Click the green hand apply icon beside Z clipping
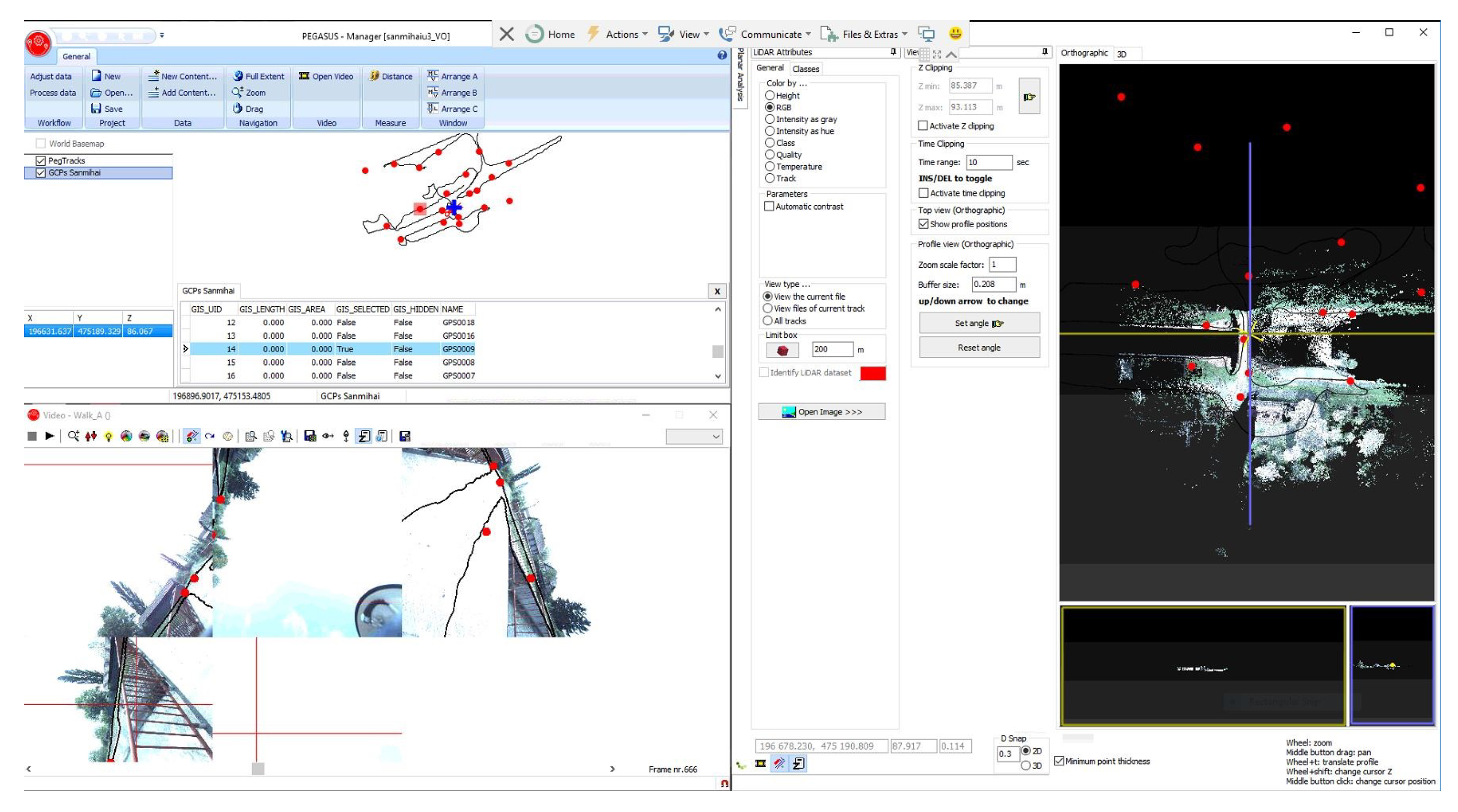This screenshot has height=812, width=1458. click(1030, 97)
